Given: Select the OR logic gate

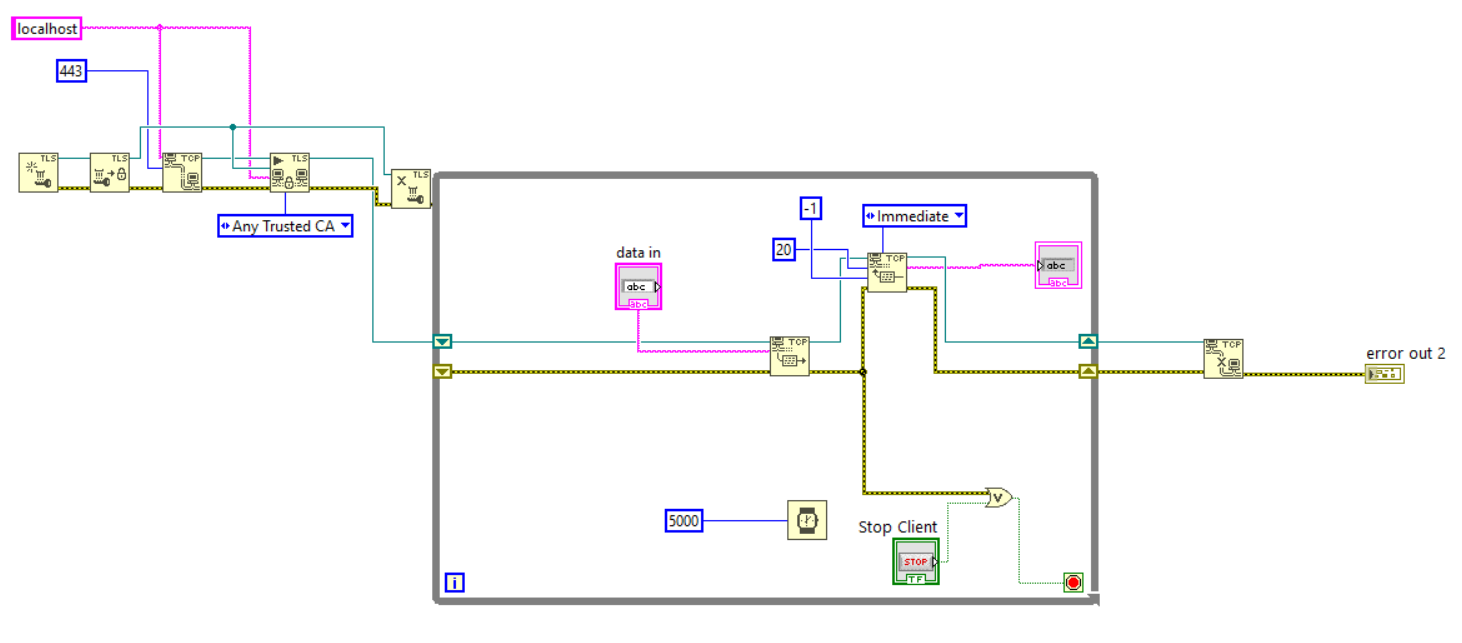Looking at the screenshot, I should click(x=997, y=496).
